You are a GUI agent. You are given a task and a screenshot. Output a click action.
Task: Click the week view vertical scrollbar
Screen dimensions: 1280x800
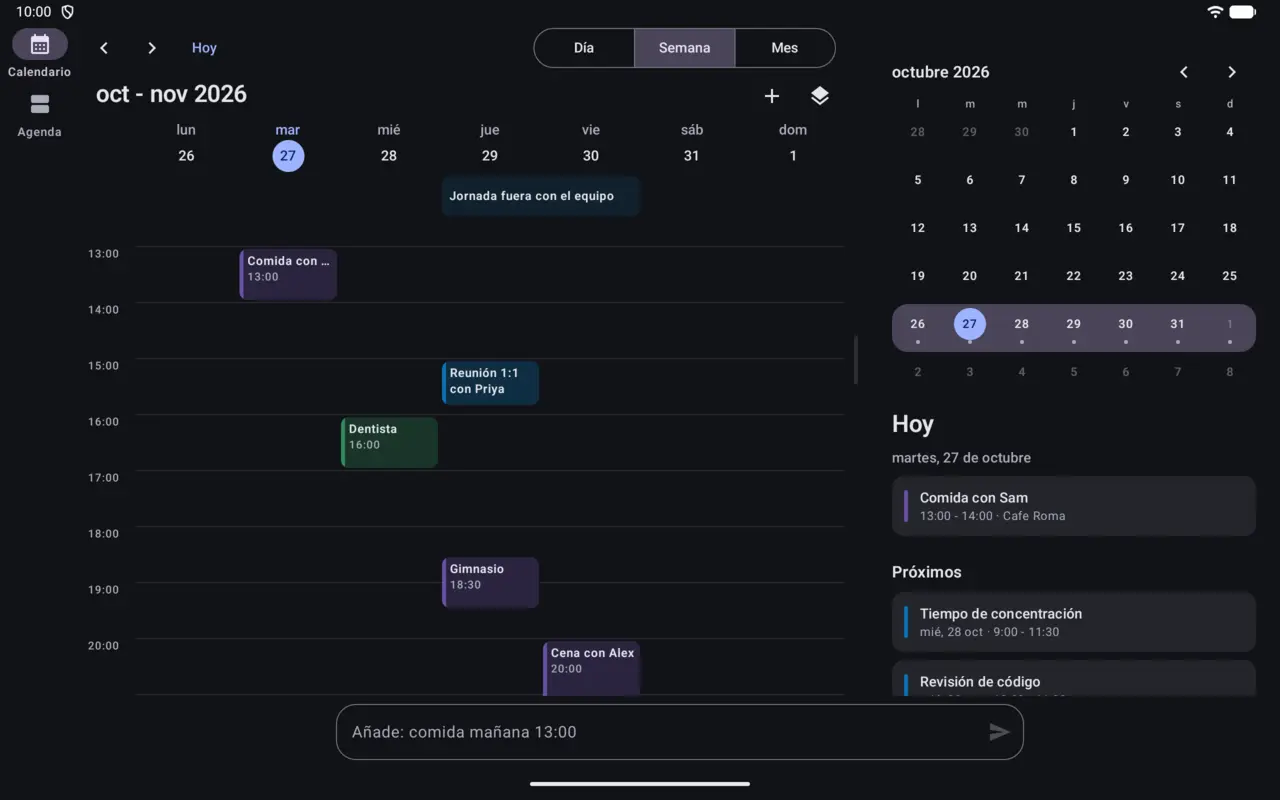855,360
